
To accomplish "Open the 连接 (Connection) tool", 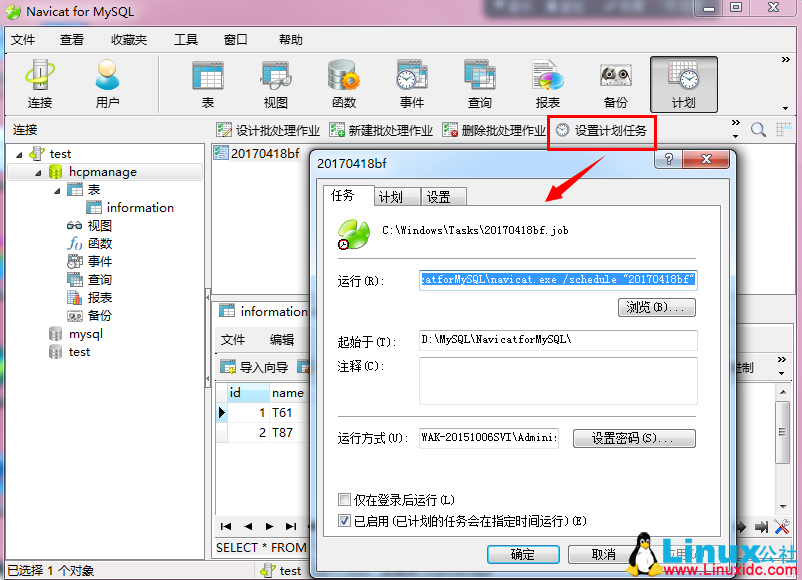I will coord(40,84).
